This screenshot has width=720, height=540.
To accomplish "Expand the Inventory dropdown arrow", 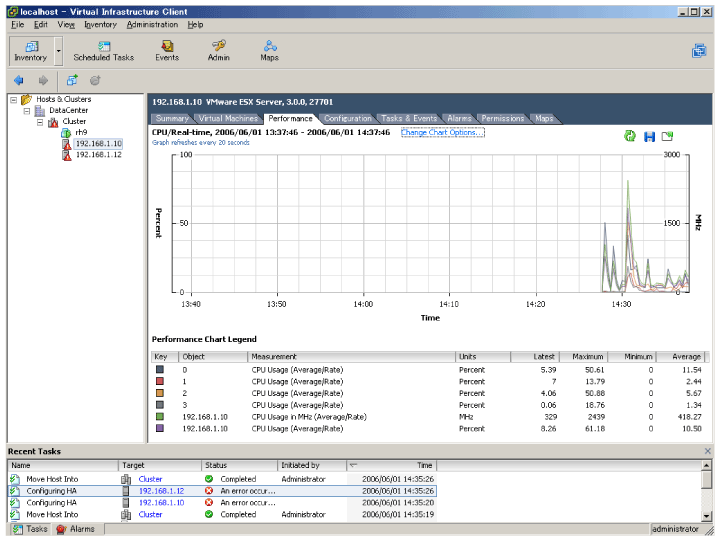I will (x=58, y=51).
